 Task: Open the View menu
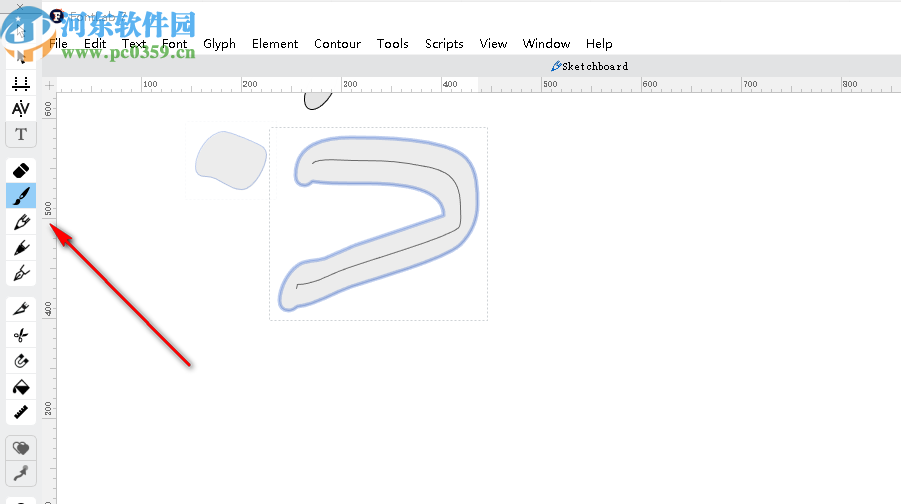[493, 44]
